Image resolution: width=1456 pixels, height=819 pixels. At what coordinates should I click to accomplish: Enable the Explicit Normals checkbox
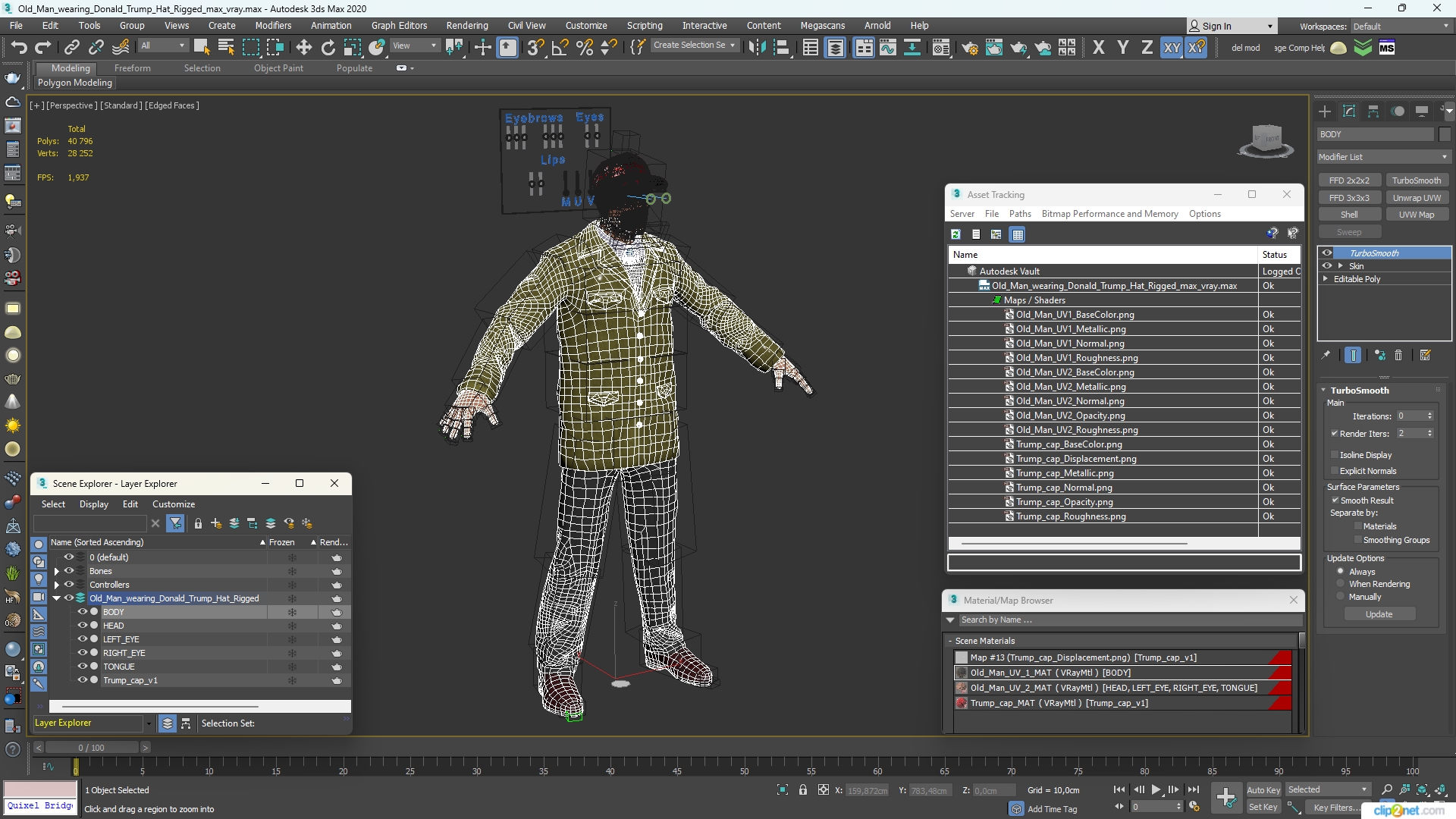(x=1335, y=471)
